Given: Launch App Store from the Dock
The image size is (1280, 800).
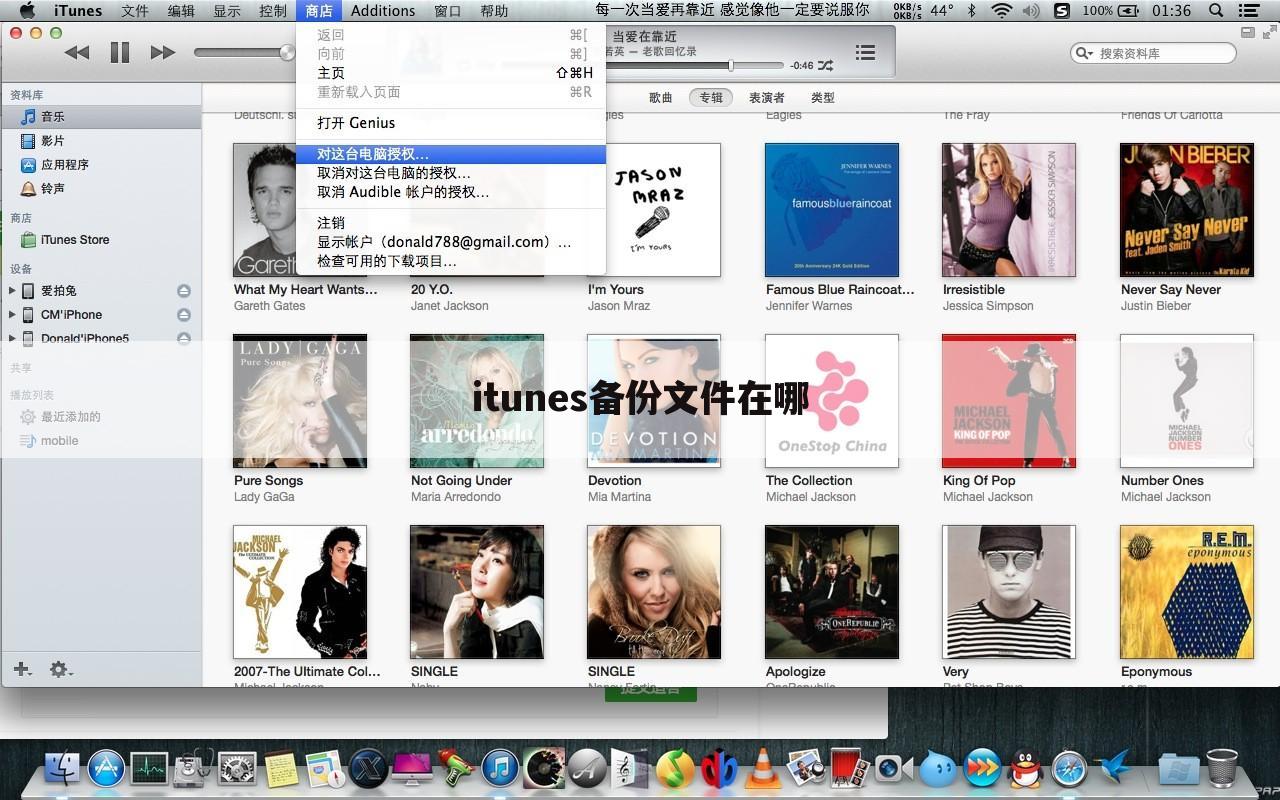Looking at the screenshot, I should [106, 768].
